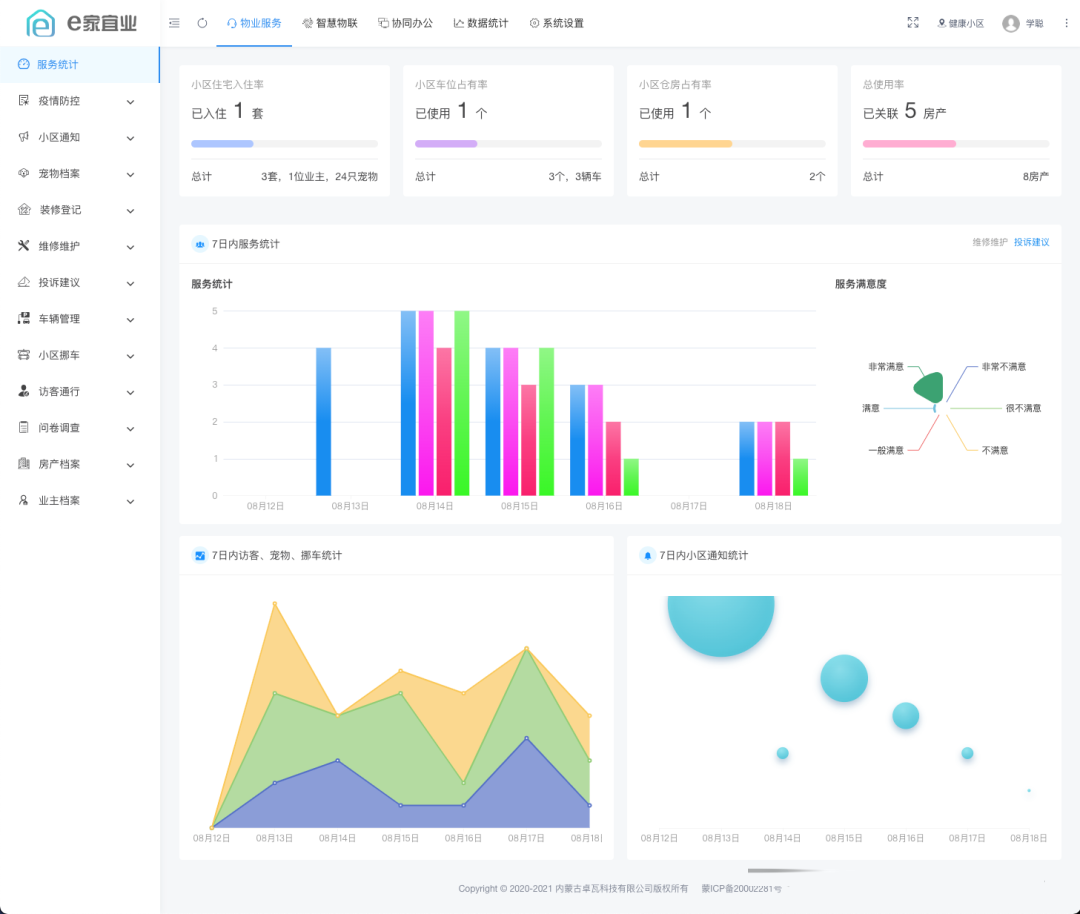Click the e家宜业 brand text

102,23
